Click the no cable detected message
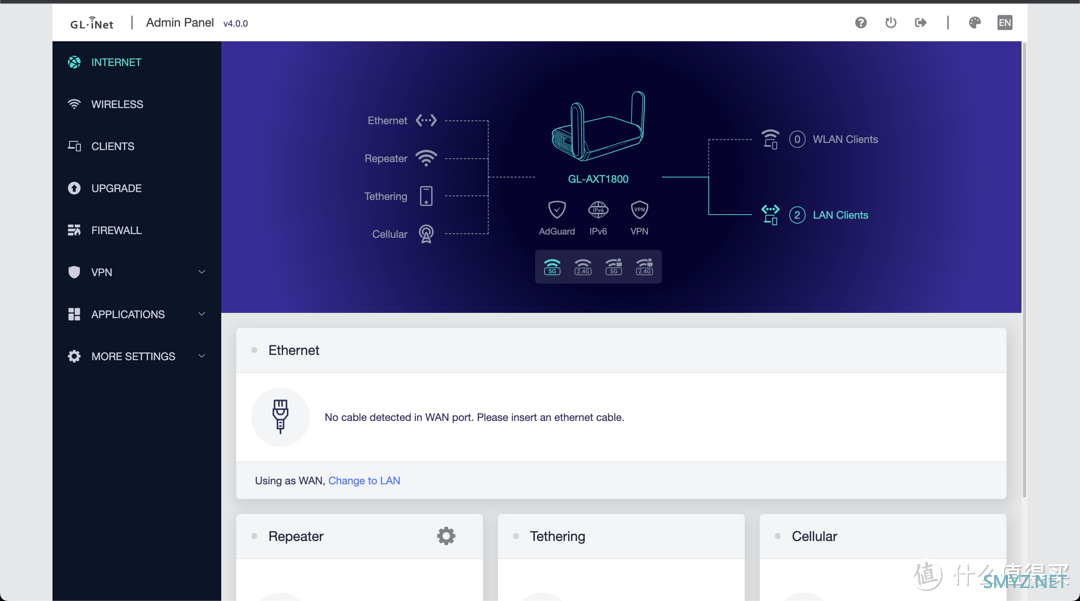 [x=474, y=417]
